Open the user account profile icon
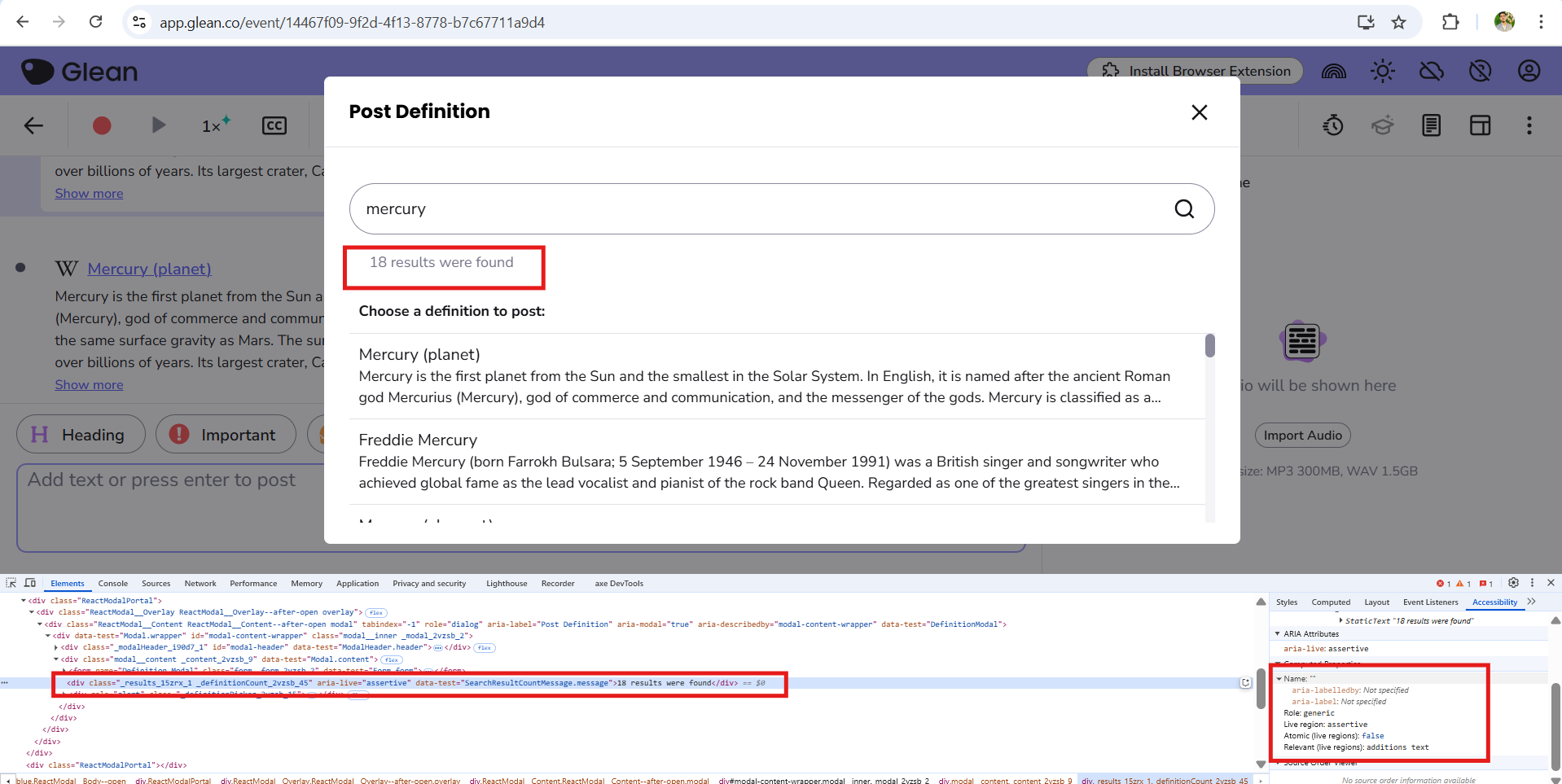This screenshot has width=1562, height=784. click(1529, 72)
